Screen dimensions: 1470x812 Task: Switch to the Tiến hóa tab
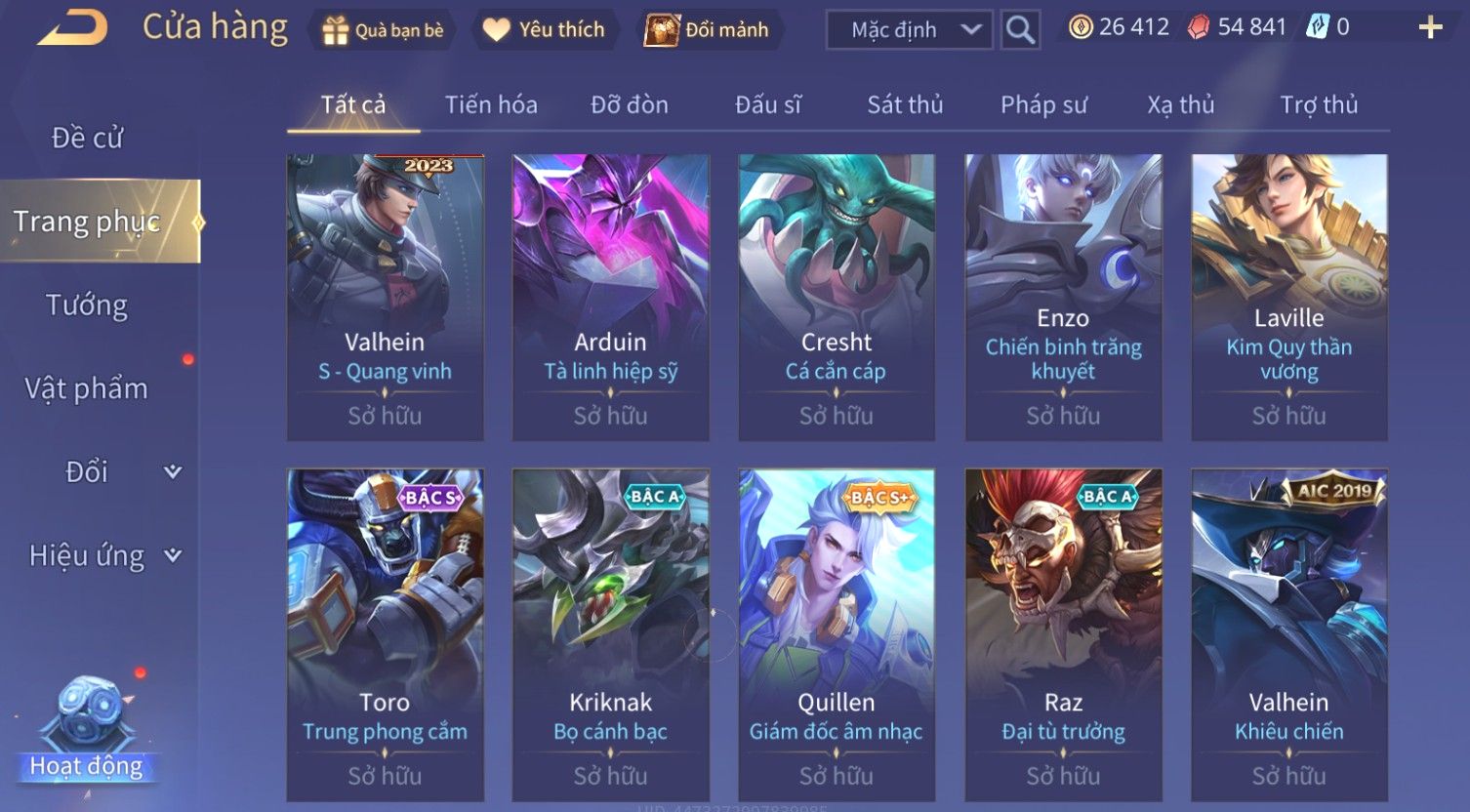[491, 104]
